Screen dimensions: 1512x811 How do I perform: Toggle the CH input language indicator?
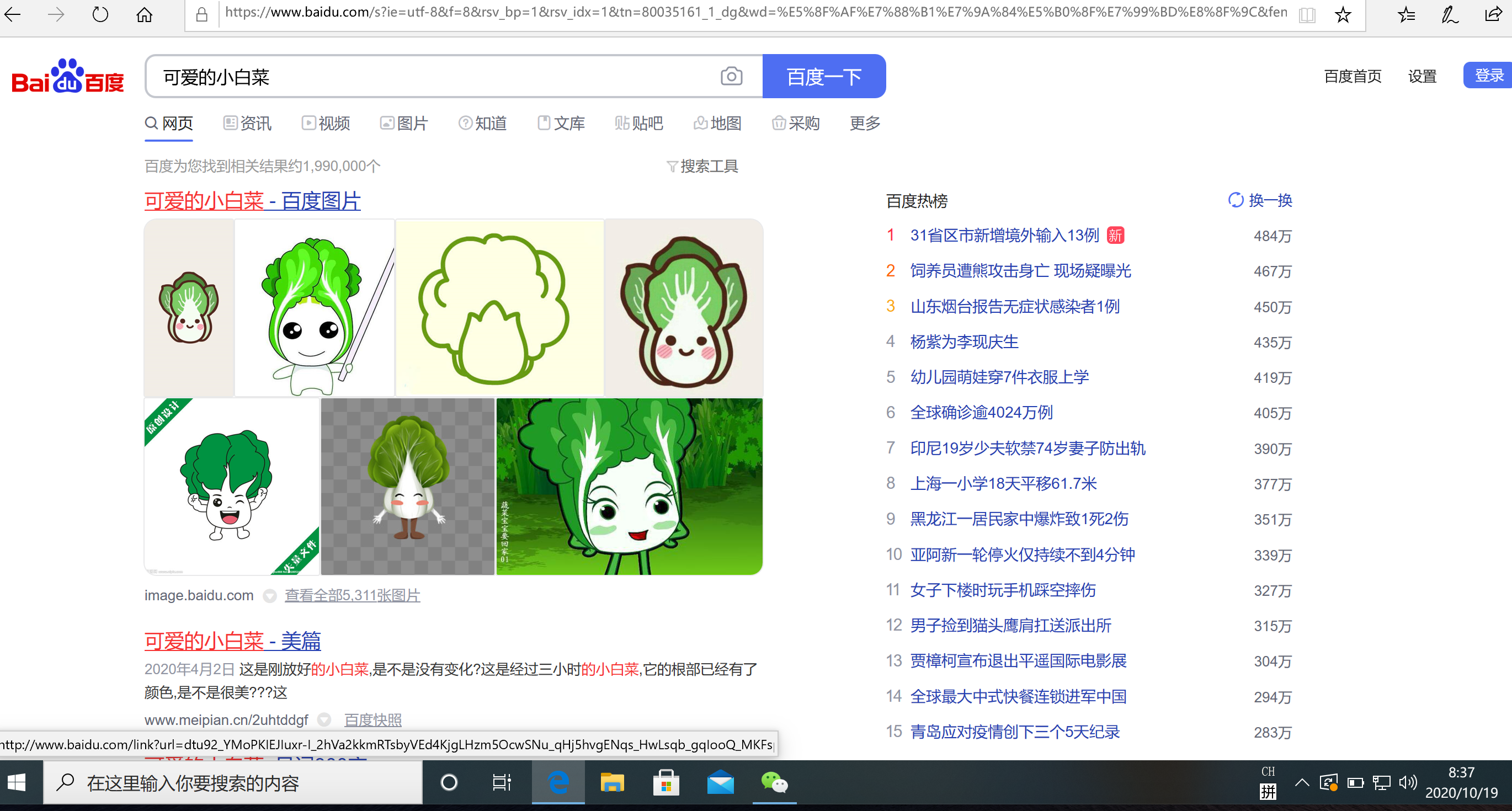1268,772
